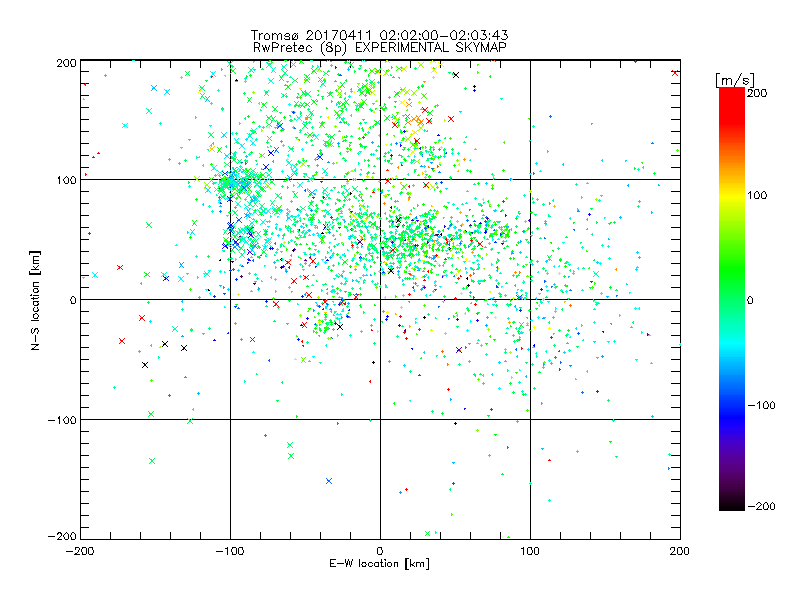Click the x-axis tick label "-200"
Viewport: 800px width, 600px height.
pos(80,551)
